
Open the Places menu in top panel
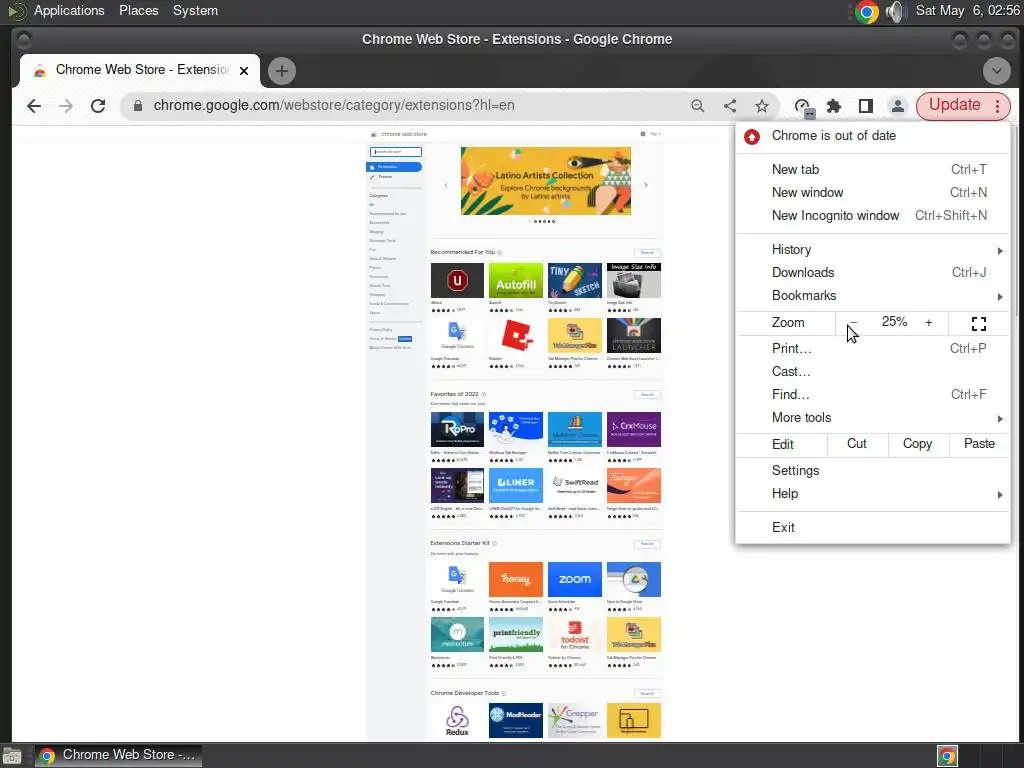[x=138, y=10]
